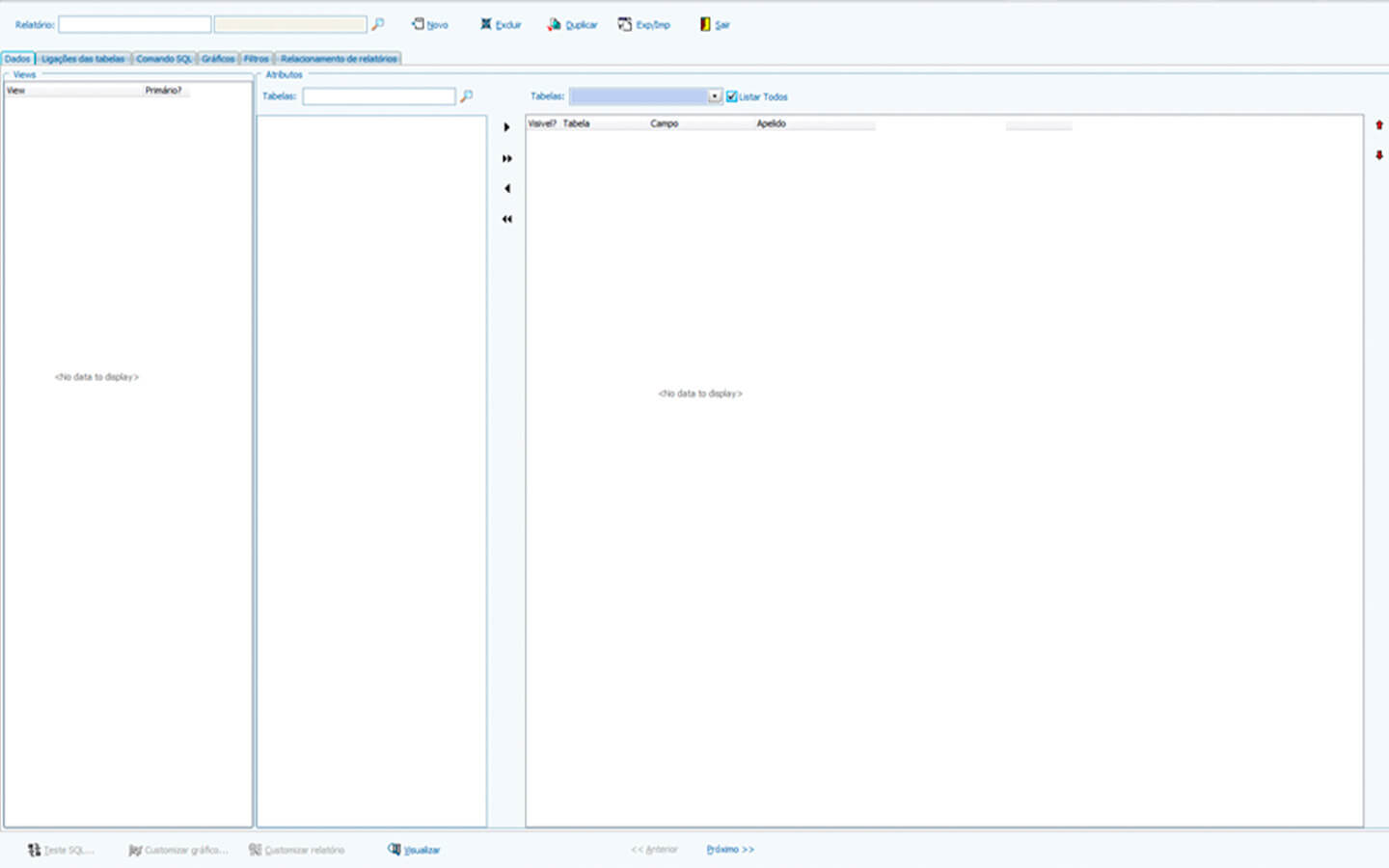Click the Novo toolbar icon
Screen dimensions: 1389x868
pyautogui.click(x=419, y=24)
